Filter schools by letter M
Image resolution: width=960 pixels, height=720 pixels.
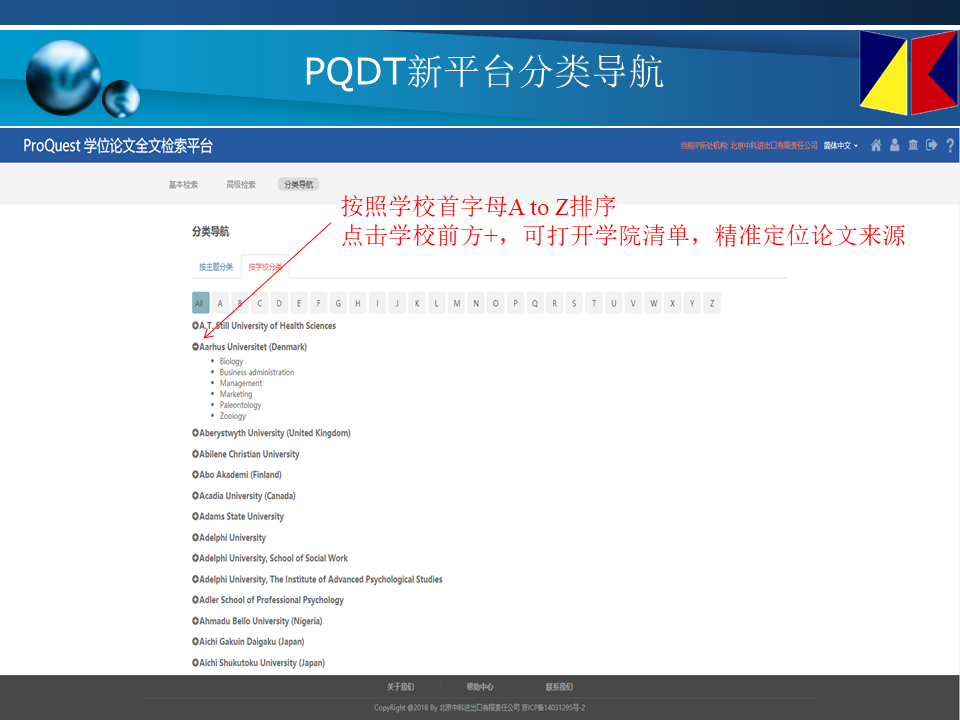pyautogui.click(x=456, y=304)
